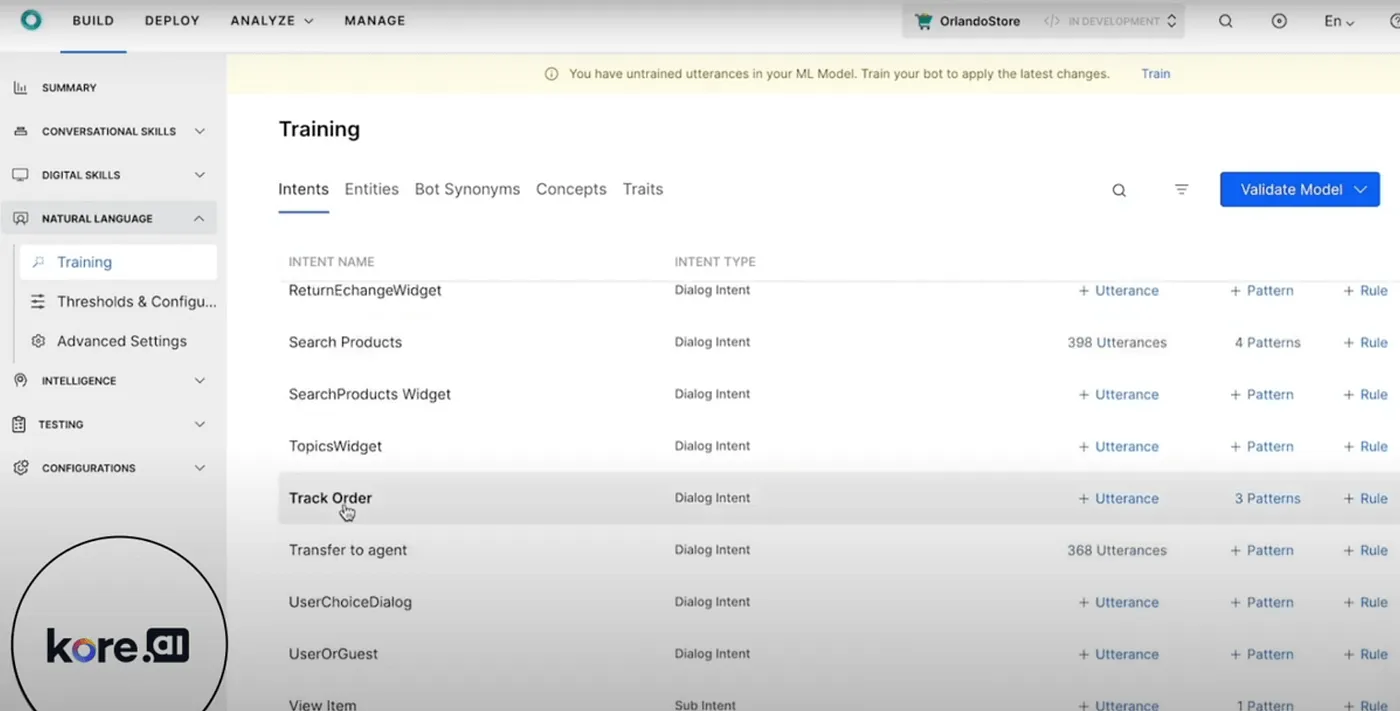
Task: Expand Conversational Skills section
Action: [x=200, y=131]
